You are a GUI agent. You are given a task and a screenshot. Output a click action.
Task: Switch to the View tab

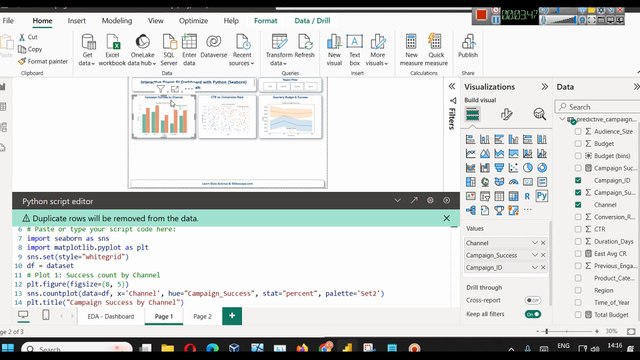(156, 21)
